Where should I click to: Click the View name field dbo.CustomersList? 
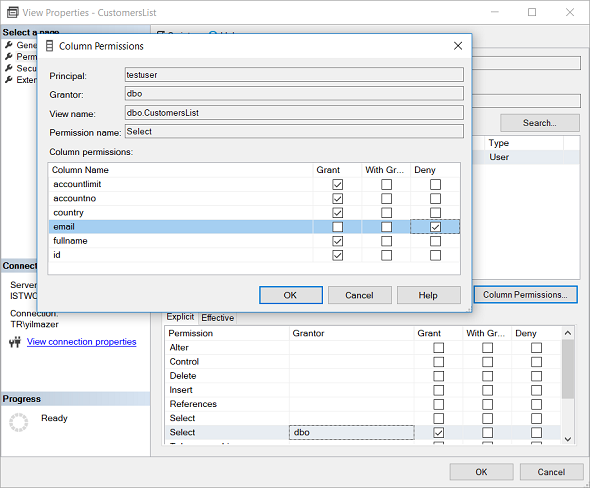[x=294, y=112]
